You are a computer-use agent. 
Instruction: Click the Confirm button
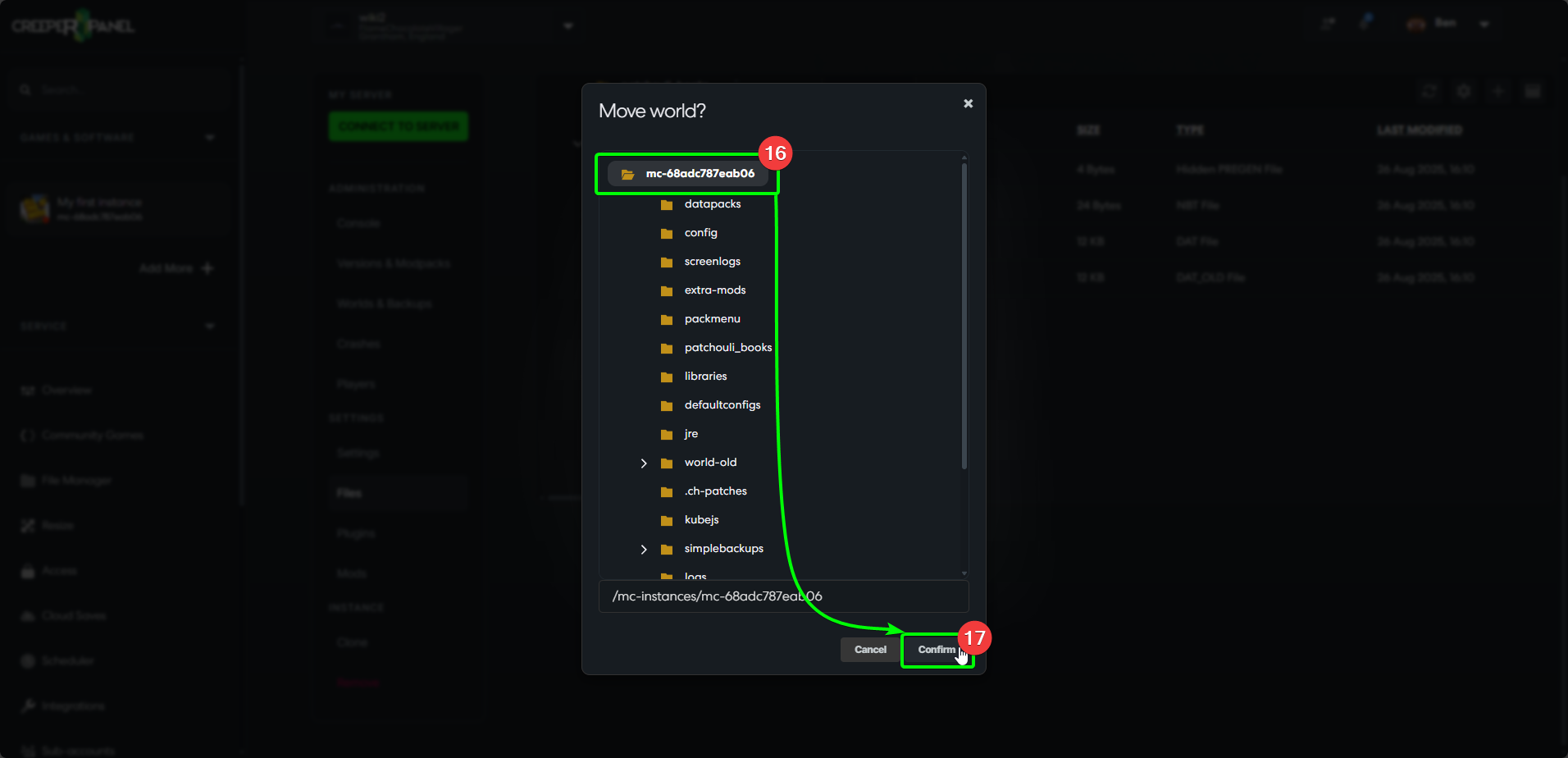click(x=936, y=650)
